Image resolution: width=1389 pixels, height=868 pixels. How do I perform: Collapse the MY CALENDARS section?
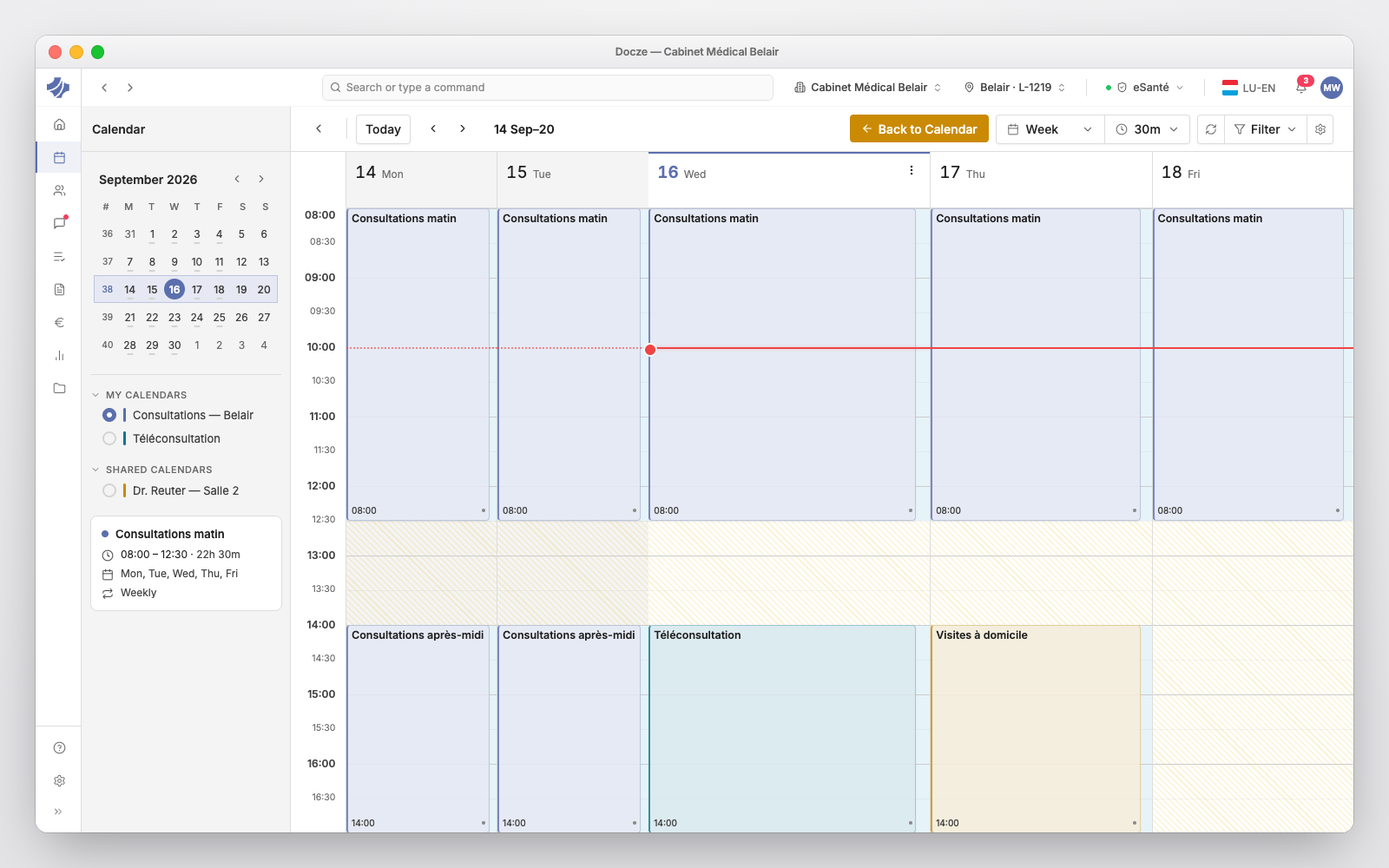(x=95, y=395)
